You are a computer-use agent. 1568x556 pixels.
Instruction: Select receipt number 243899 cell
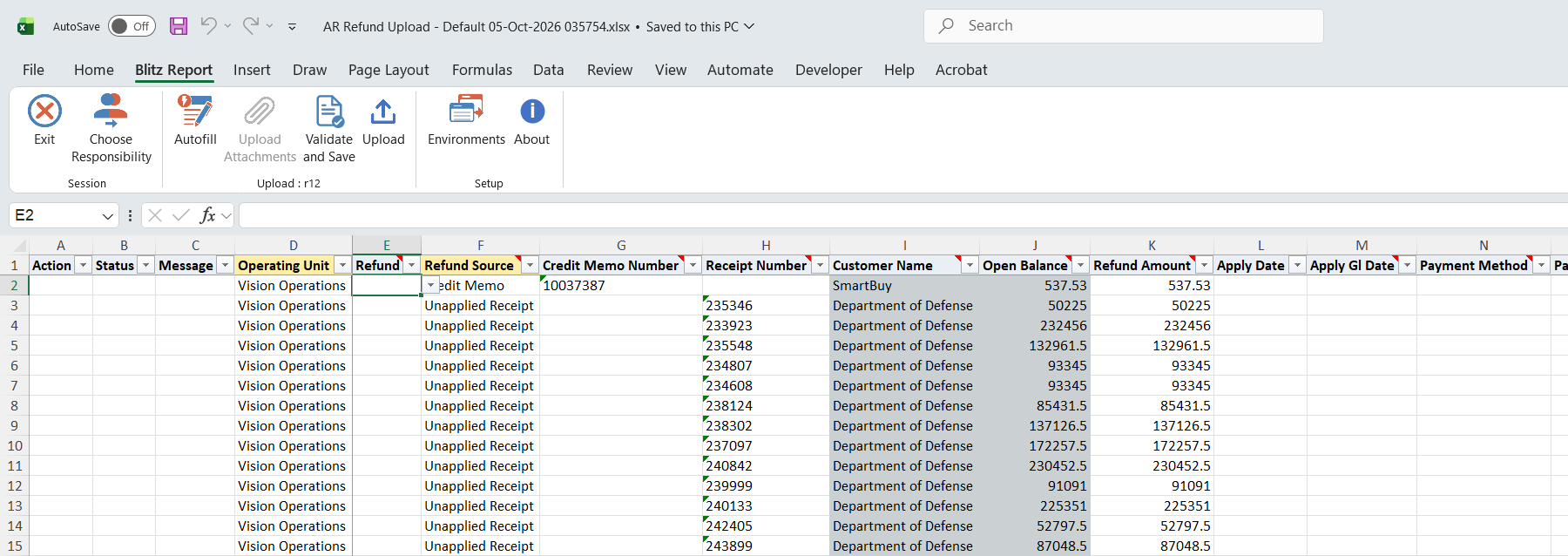point(766,546)
